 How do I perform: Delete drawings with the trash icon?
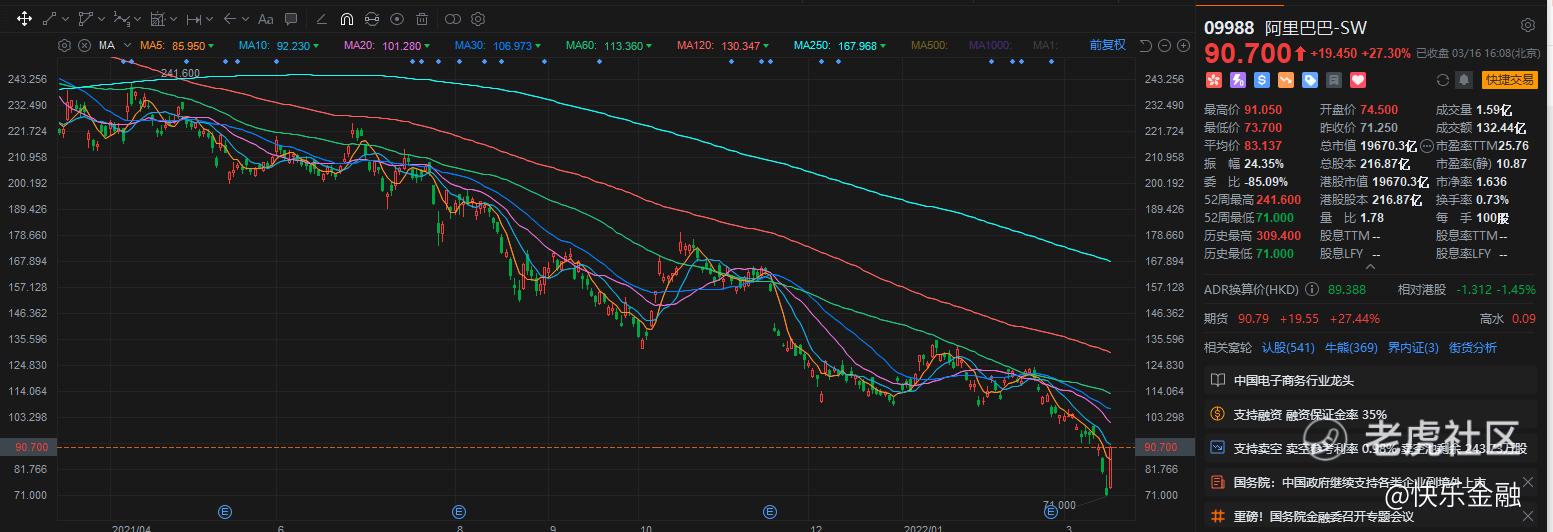pos(422,18)
